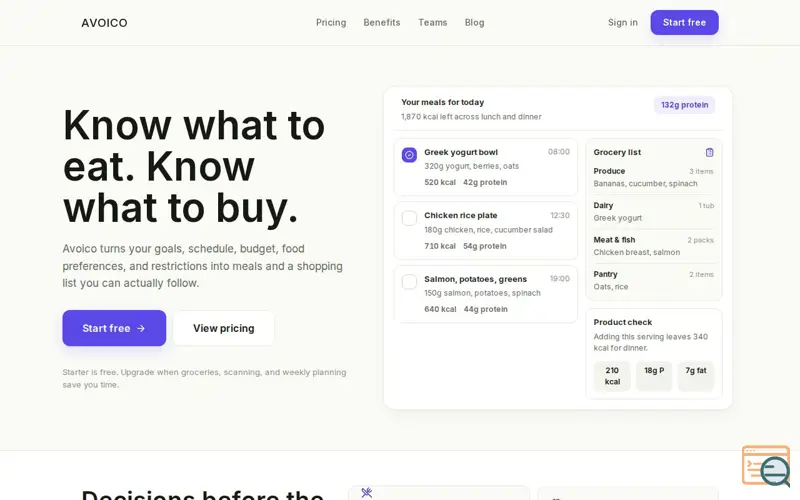Click the Produce grocery row
This screenshot has height=500, width=800.
[x=654, y=177]
